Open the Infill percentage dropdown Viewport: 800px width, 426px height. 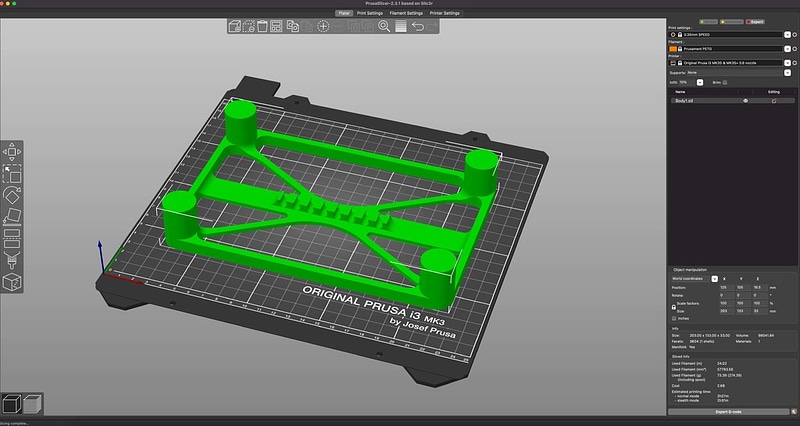700,82
